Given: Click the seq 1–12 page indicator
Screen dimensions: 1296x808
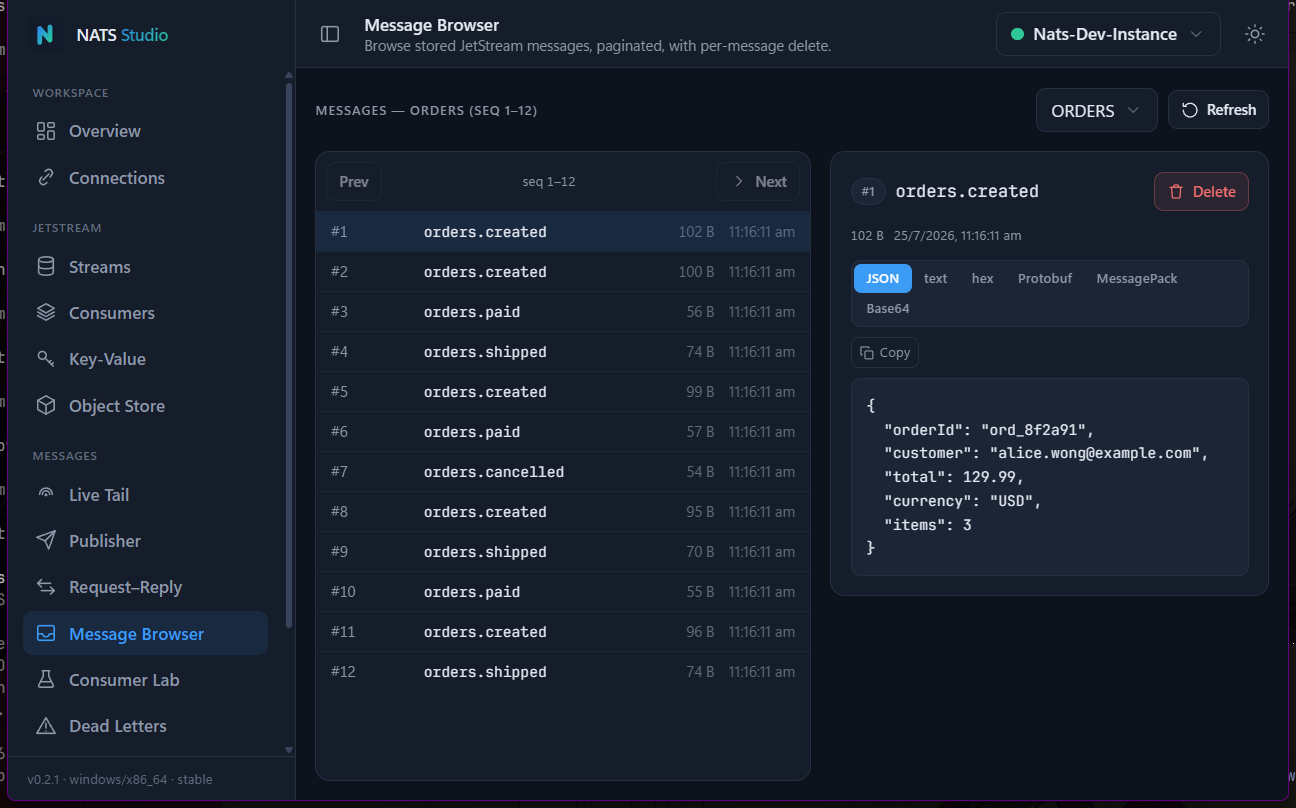Looking at the screenshot, I should (x=549, y=182).
